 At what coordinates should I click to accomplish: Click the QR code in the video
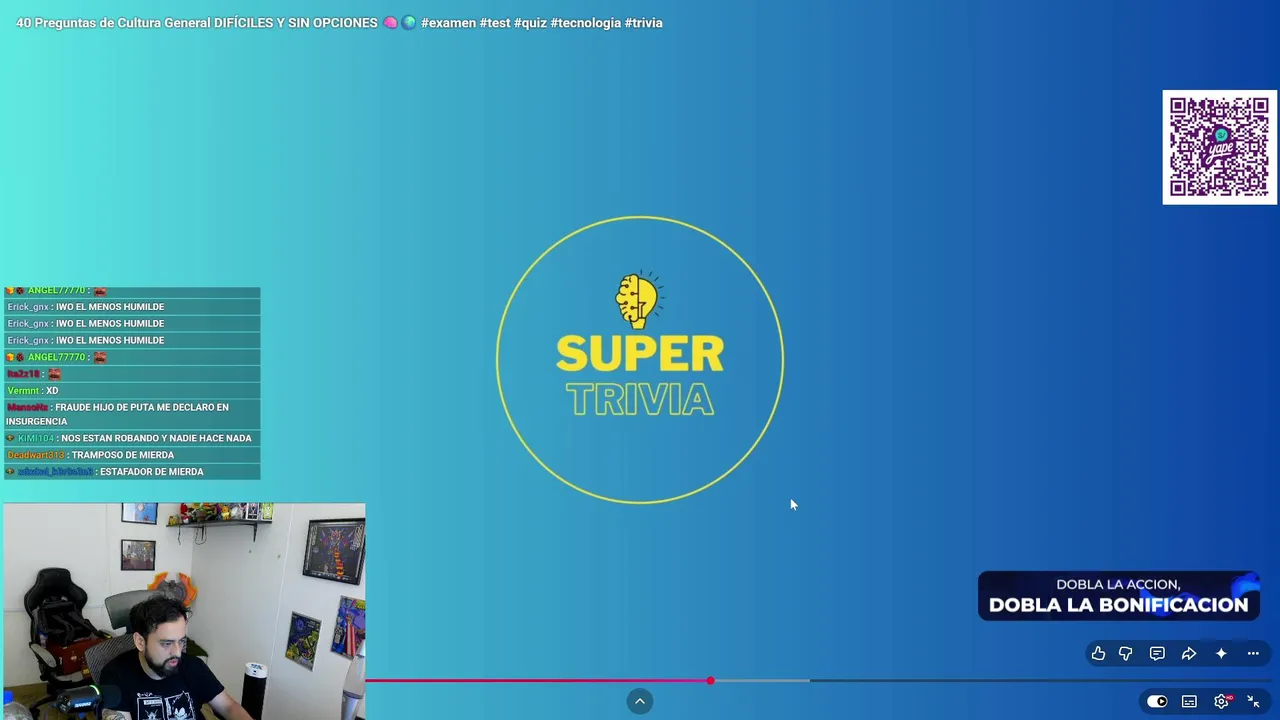click(x=1219, y=147)
